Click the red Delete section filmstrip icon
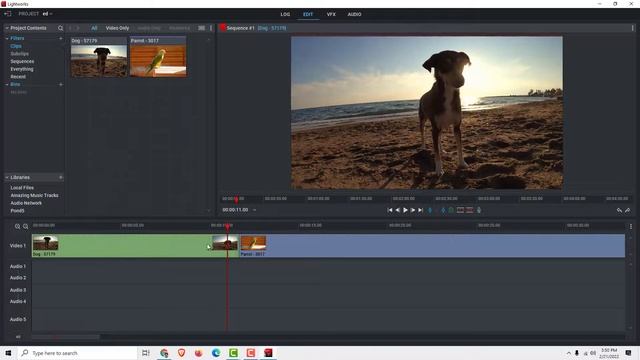 [x=470, y=210]
